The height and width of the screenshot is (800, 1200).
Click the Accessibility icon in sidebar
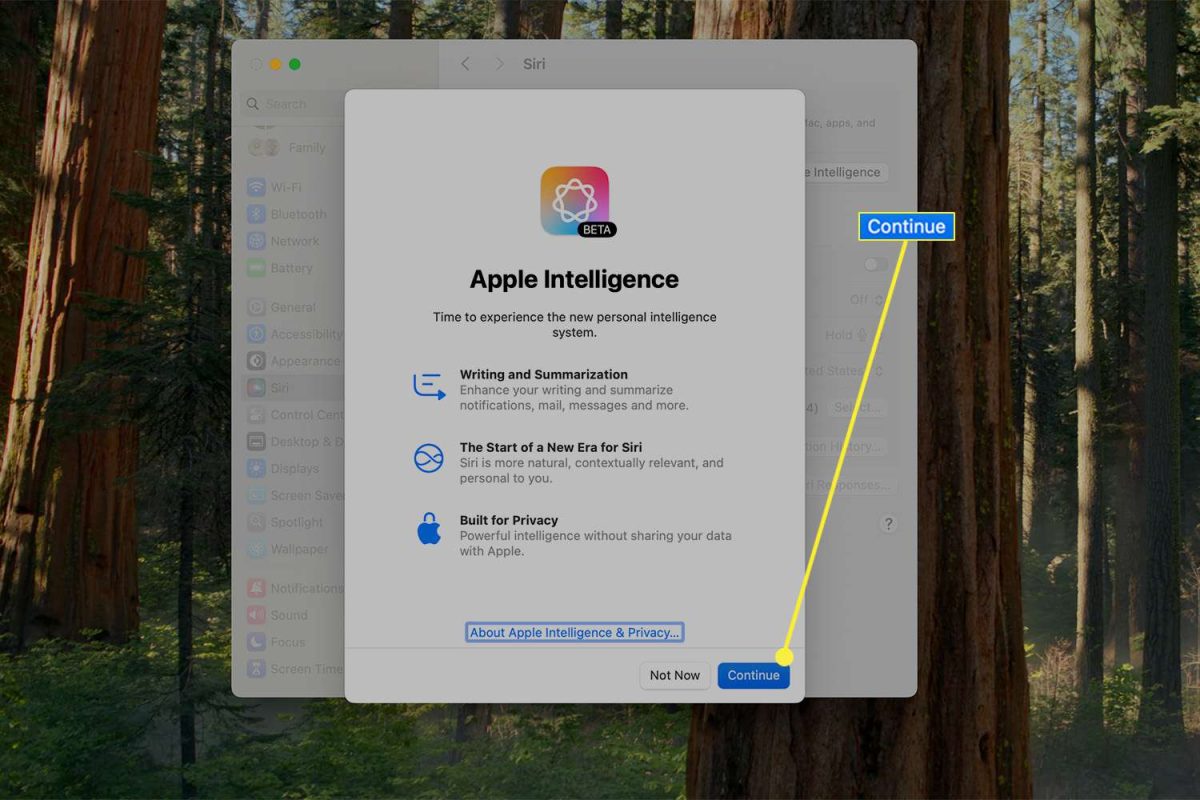click(x=256, y=334)
